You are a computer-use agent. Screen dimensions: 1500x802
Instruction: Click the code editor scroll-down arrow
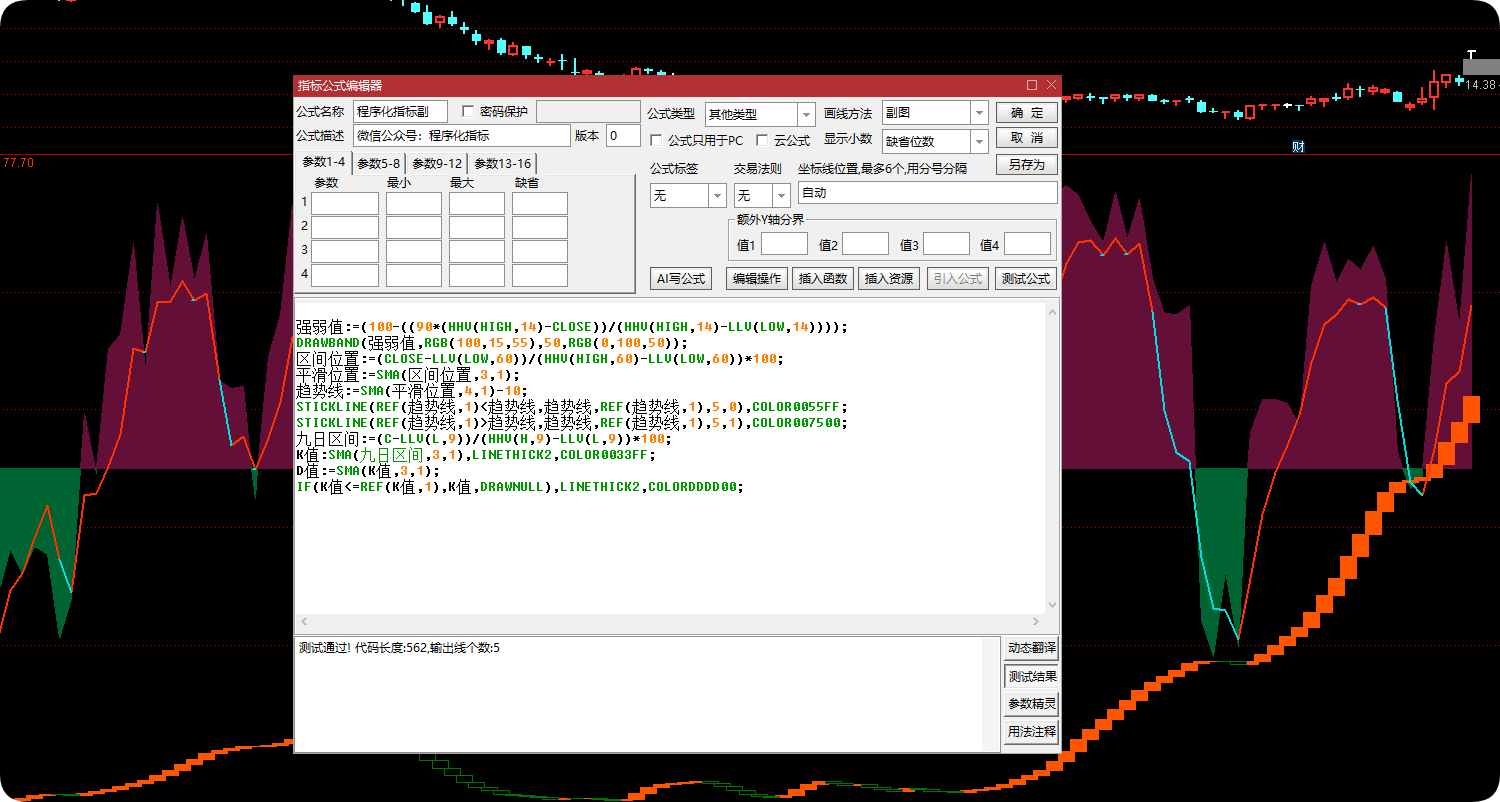click(x=1051, y=605)
